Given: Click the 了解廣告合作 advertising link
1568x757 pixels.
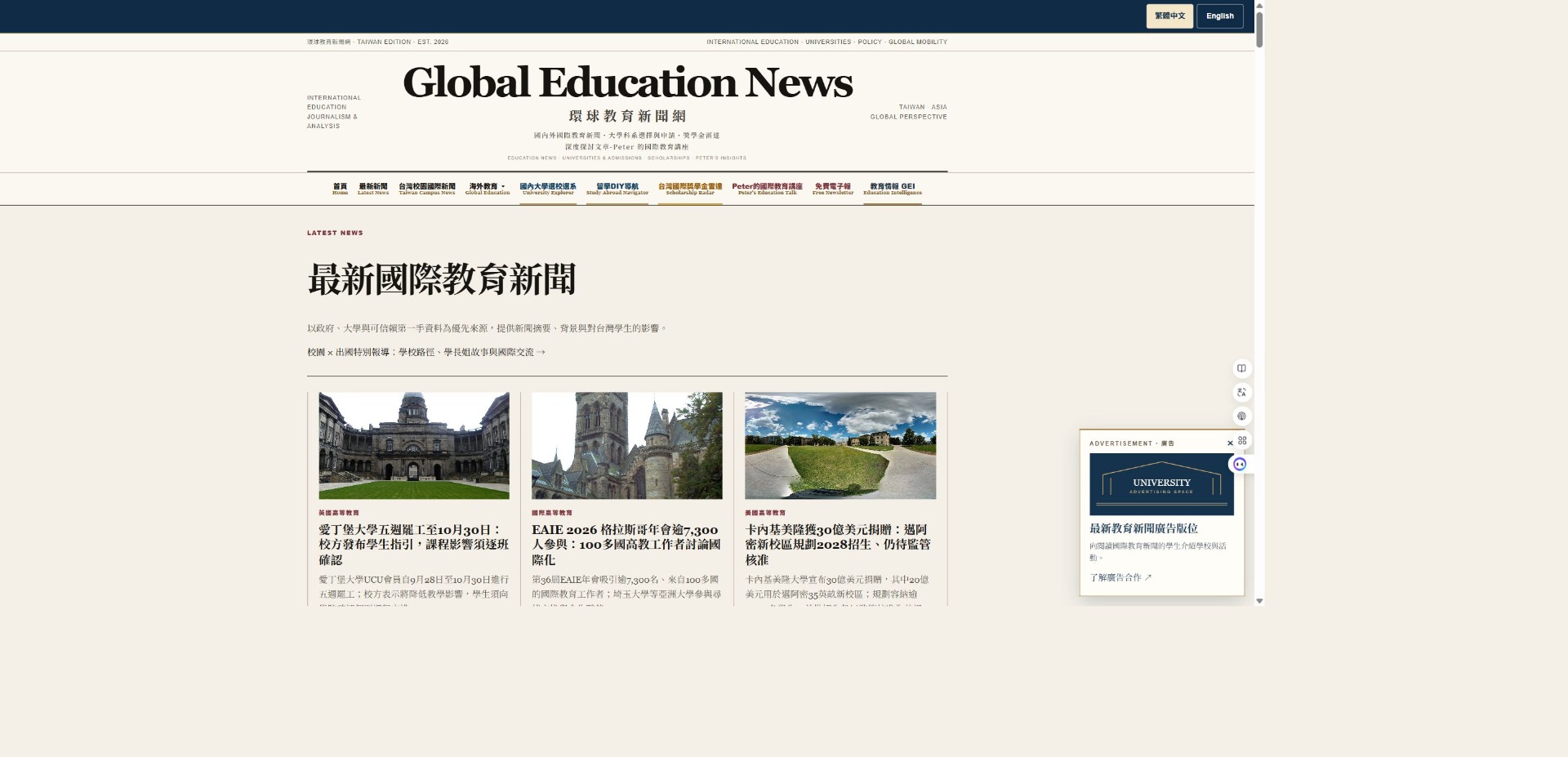Looking at the screenshot, I should tap(1120, 577).
